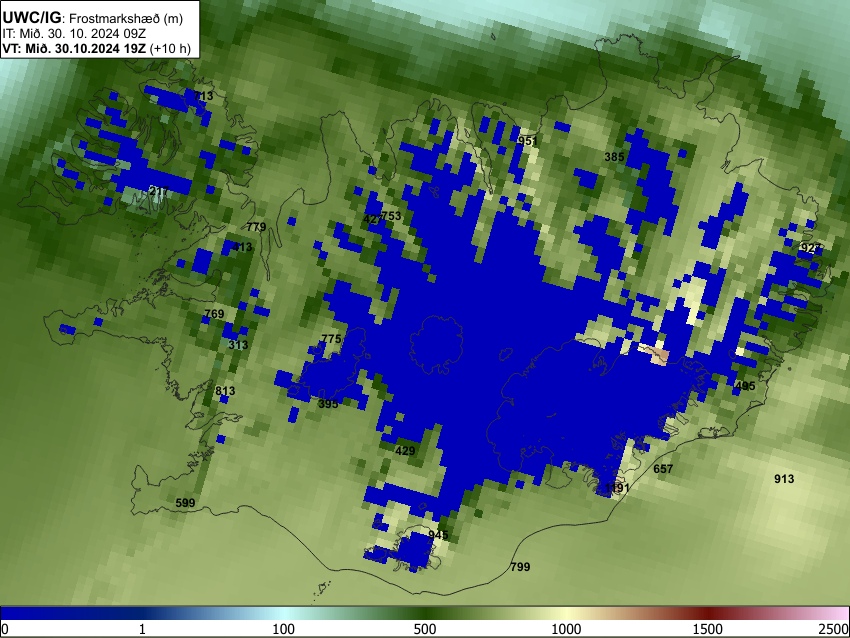The width and height of the screenshot is (850, 638).
Task: Click the color scale tick label 1500
Action: (707, 629)
